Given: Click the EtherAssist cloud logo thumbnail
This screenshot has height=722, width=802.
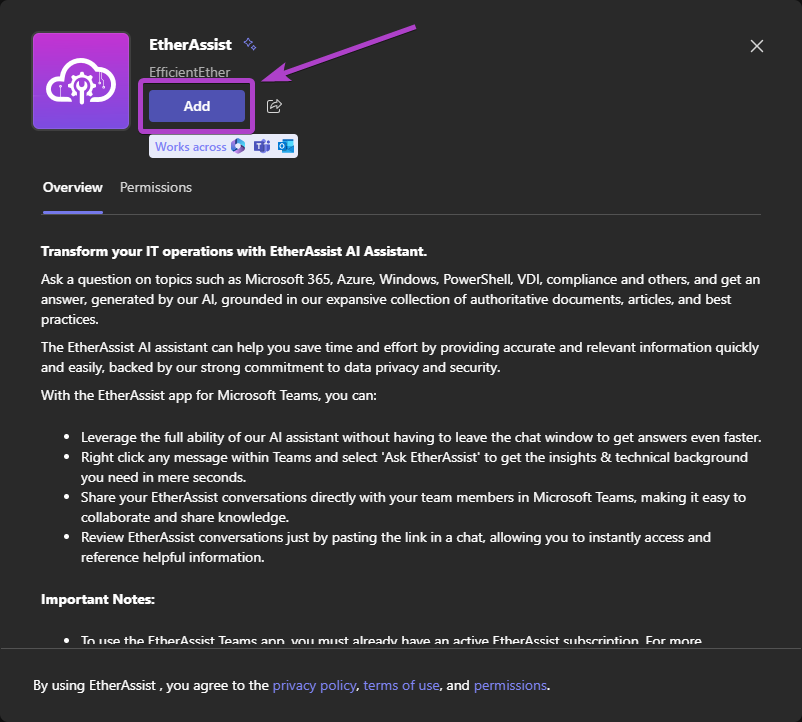Looking at the screenshot, I should coord(81,81).
